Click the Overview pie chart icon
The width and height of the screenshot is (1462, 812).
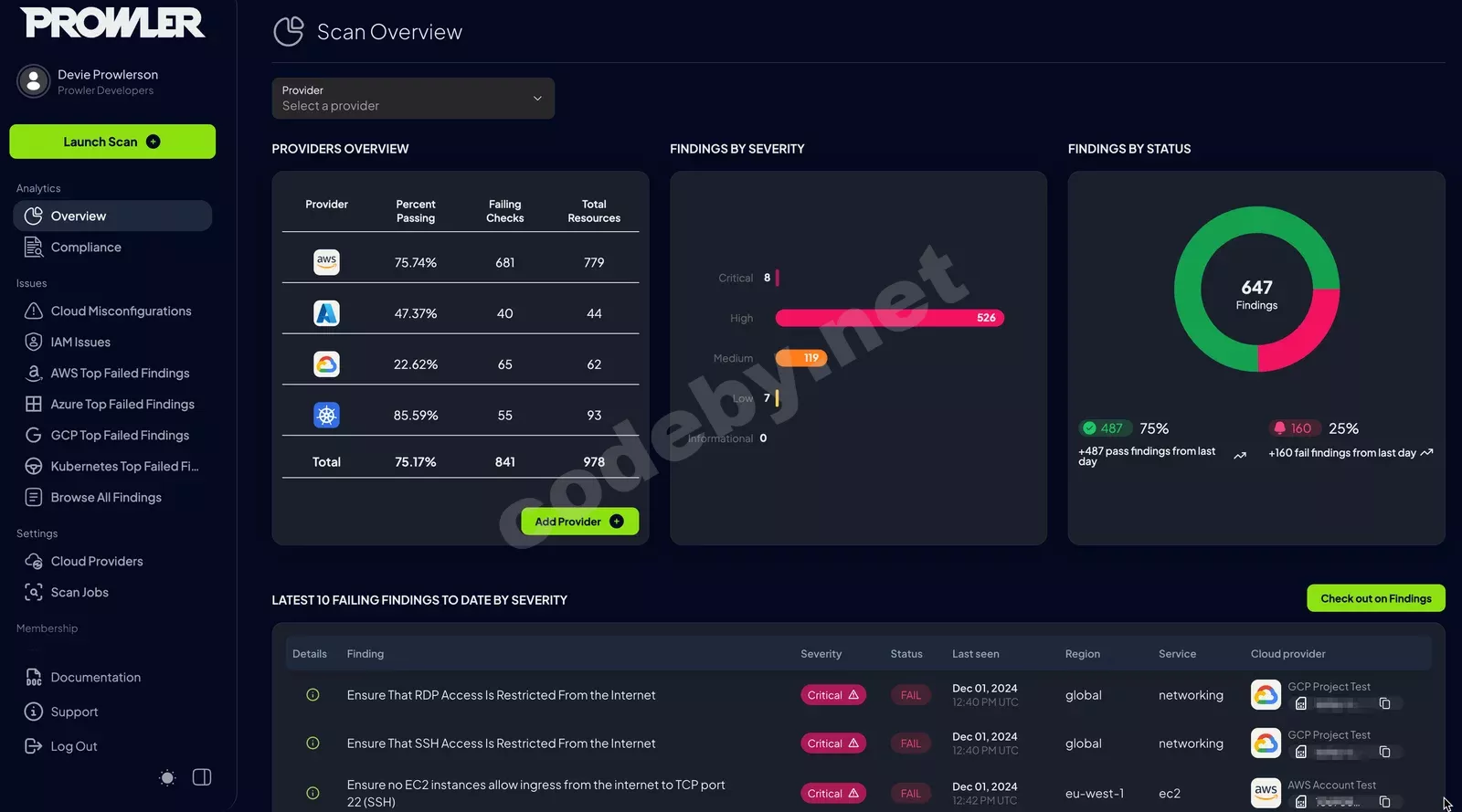click(34, 216)
